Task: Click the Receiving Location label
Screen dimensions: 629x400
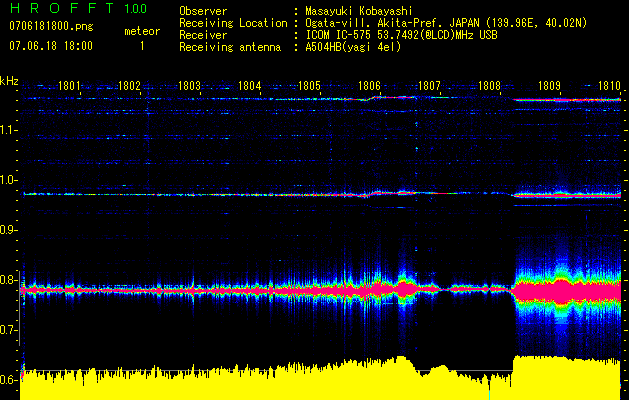Action: click(233, 24)
